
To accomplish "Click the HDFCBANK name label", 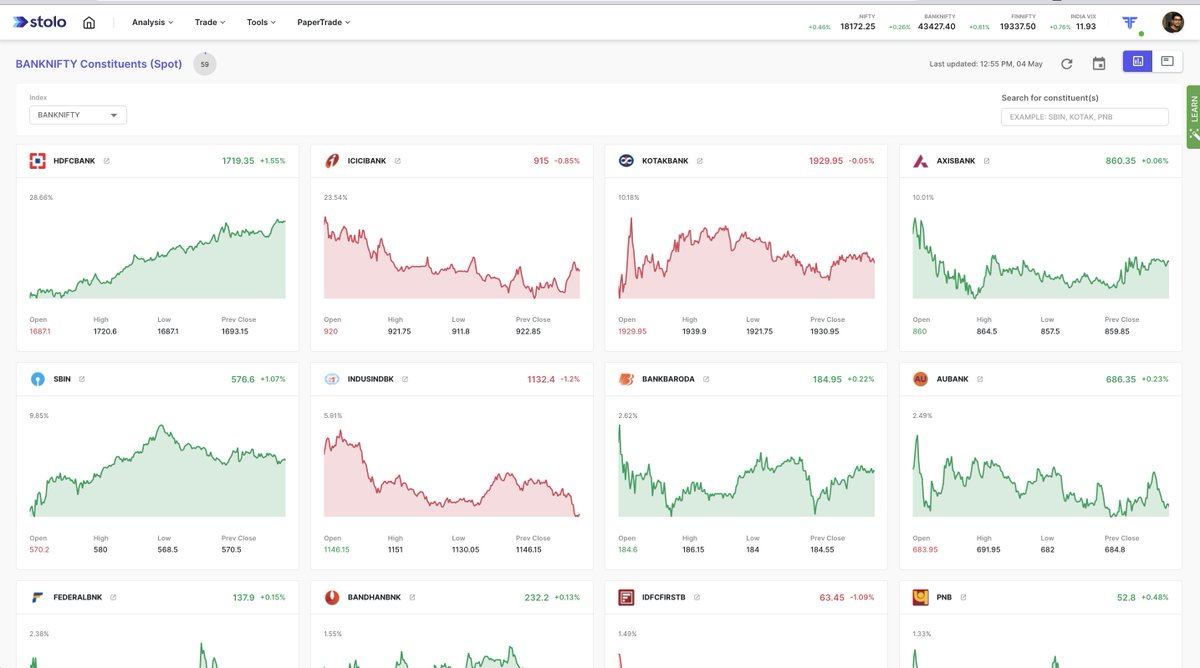I will (74, 161).
